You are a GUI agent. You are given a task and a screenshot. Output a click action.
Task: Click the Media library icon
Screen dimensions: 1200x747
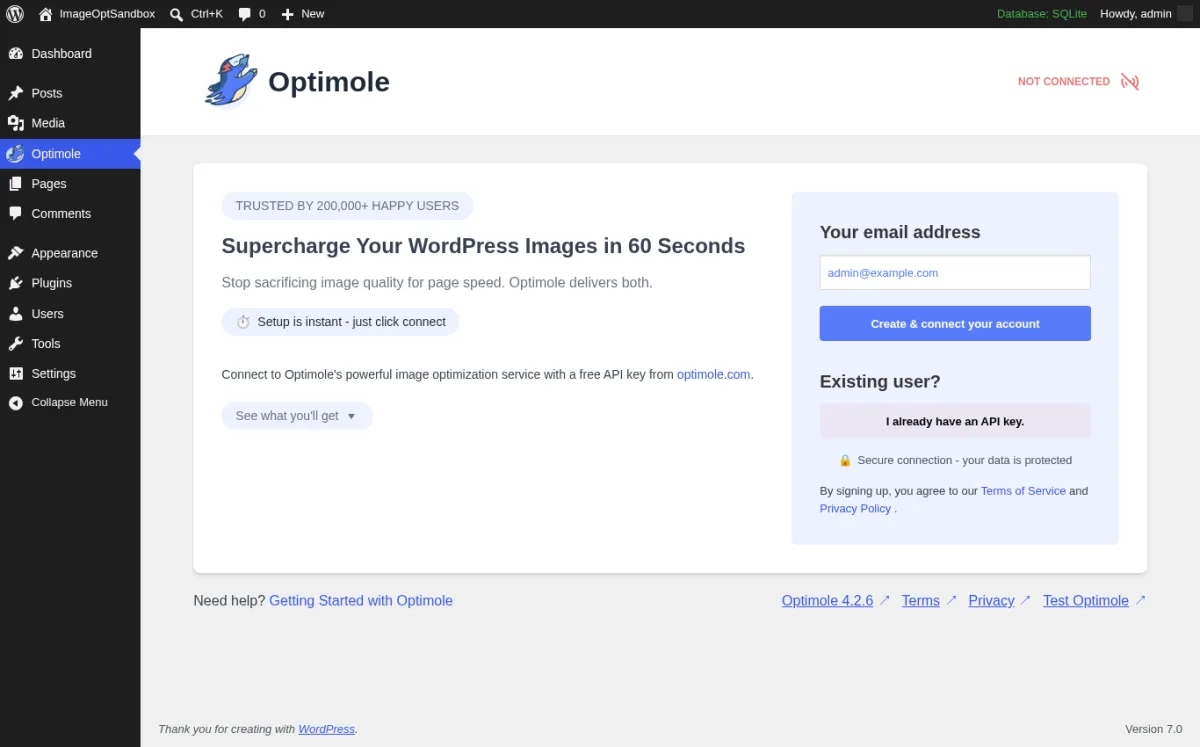point(15,123)
